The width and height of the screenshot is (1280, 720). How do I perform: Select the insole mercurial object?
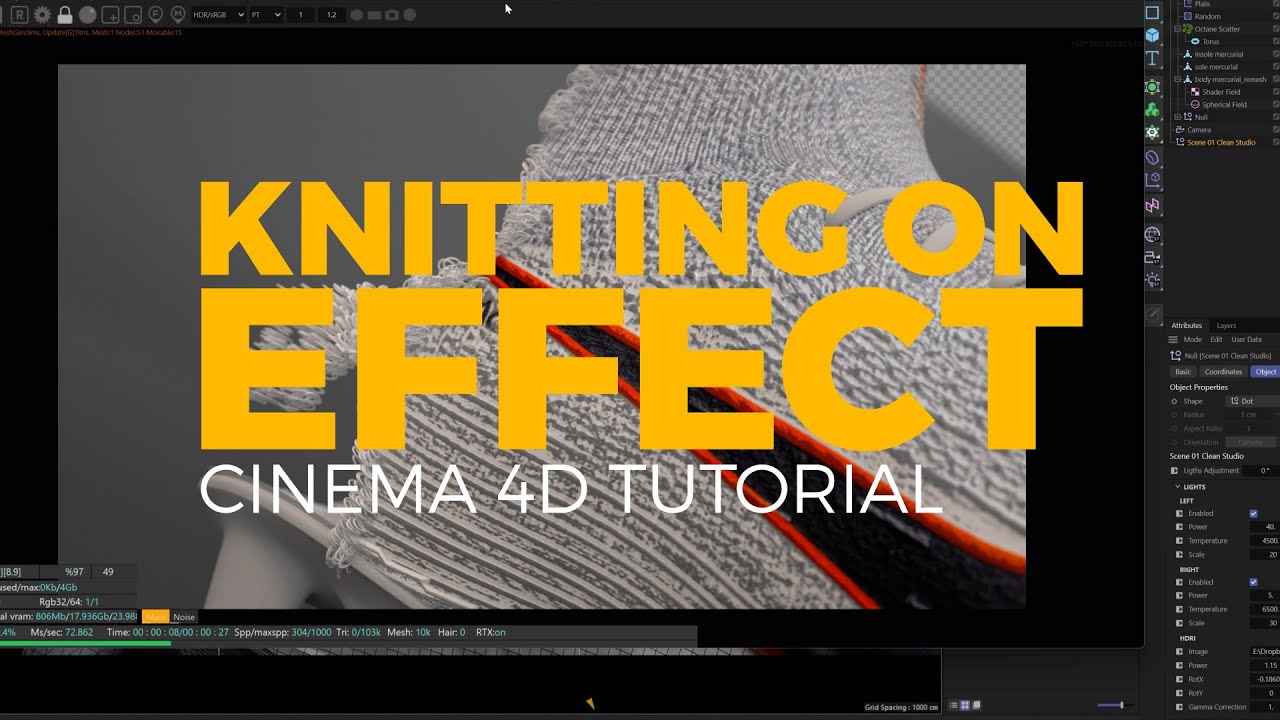1219,54
